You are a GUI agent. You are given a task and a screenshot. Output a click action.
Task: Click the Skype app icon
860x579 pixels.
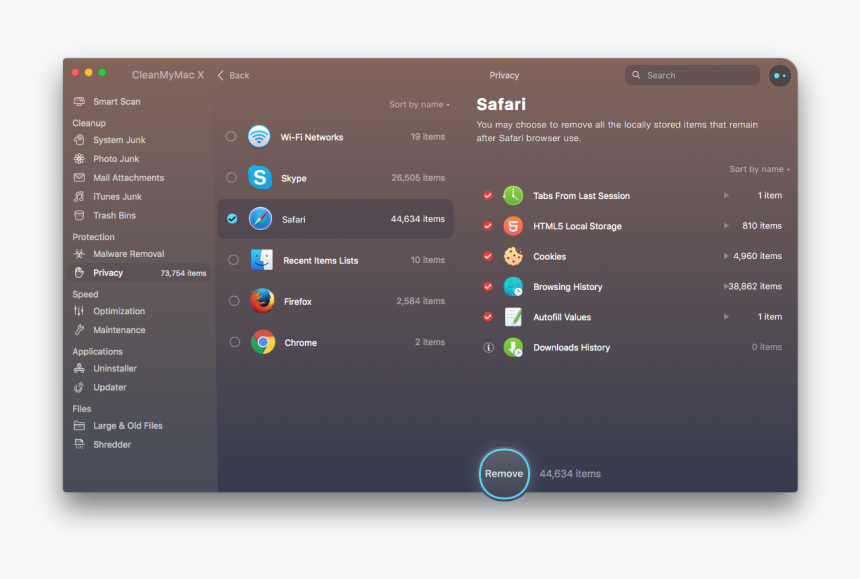coord(259,178)
